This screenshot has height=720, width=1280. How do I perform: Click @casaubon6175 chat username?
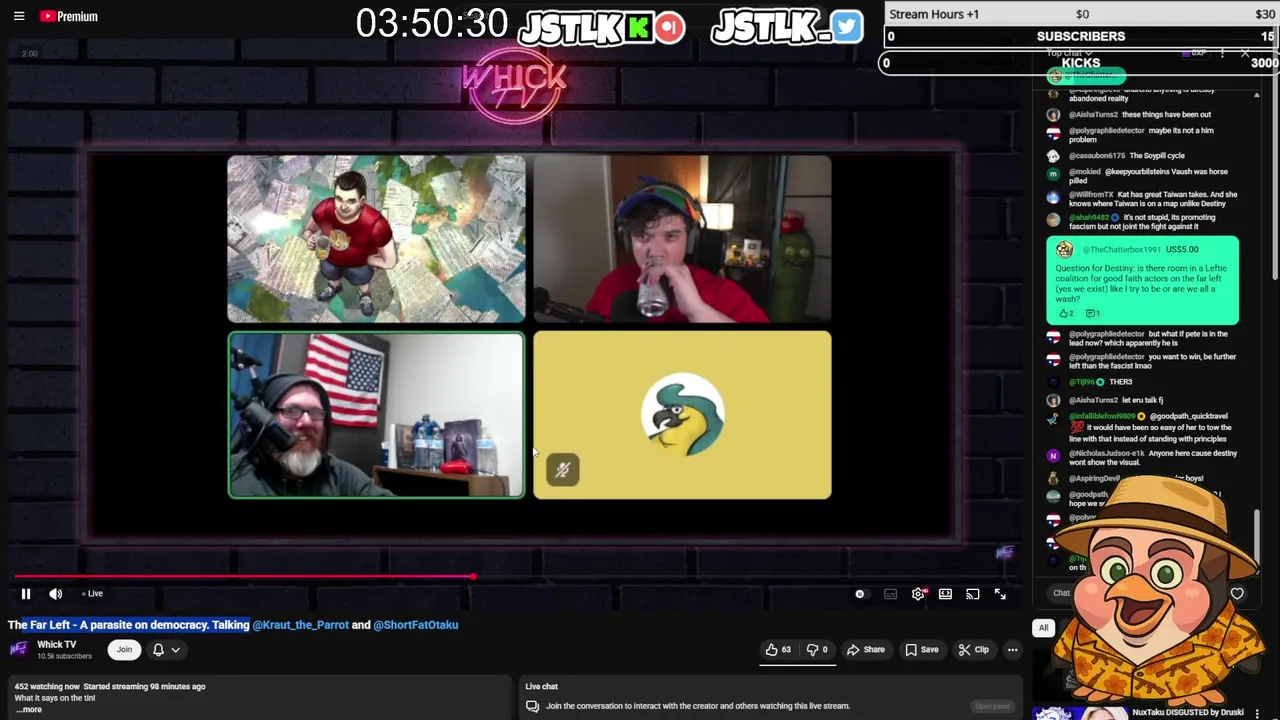[1097, 156]
